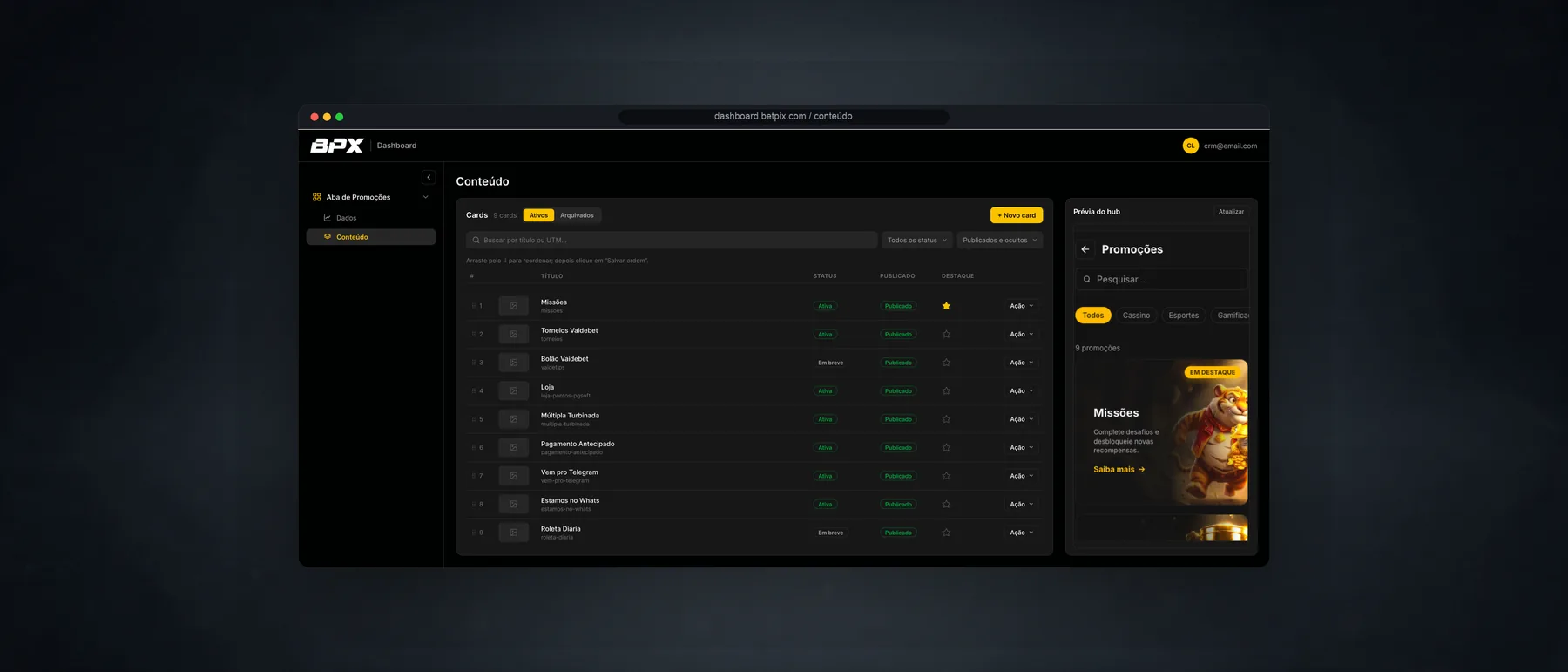Open the Missões row image thumbnail
Image resolution: width=1568 pixels, height=672 pixels.
point(514,306)
